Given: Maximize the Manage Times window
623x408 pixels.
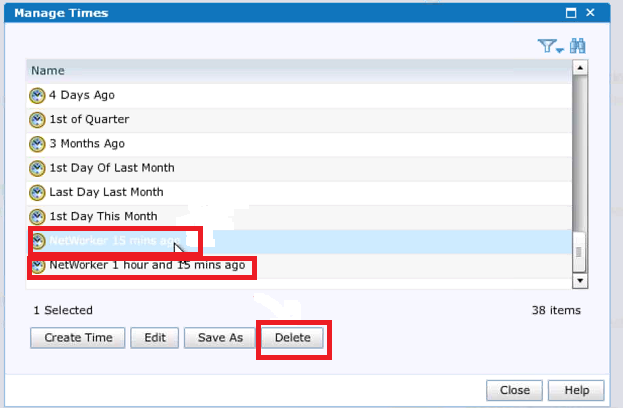Looking at the screenshot, I should 571,13.
